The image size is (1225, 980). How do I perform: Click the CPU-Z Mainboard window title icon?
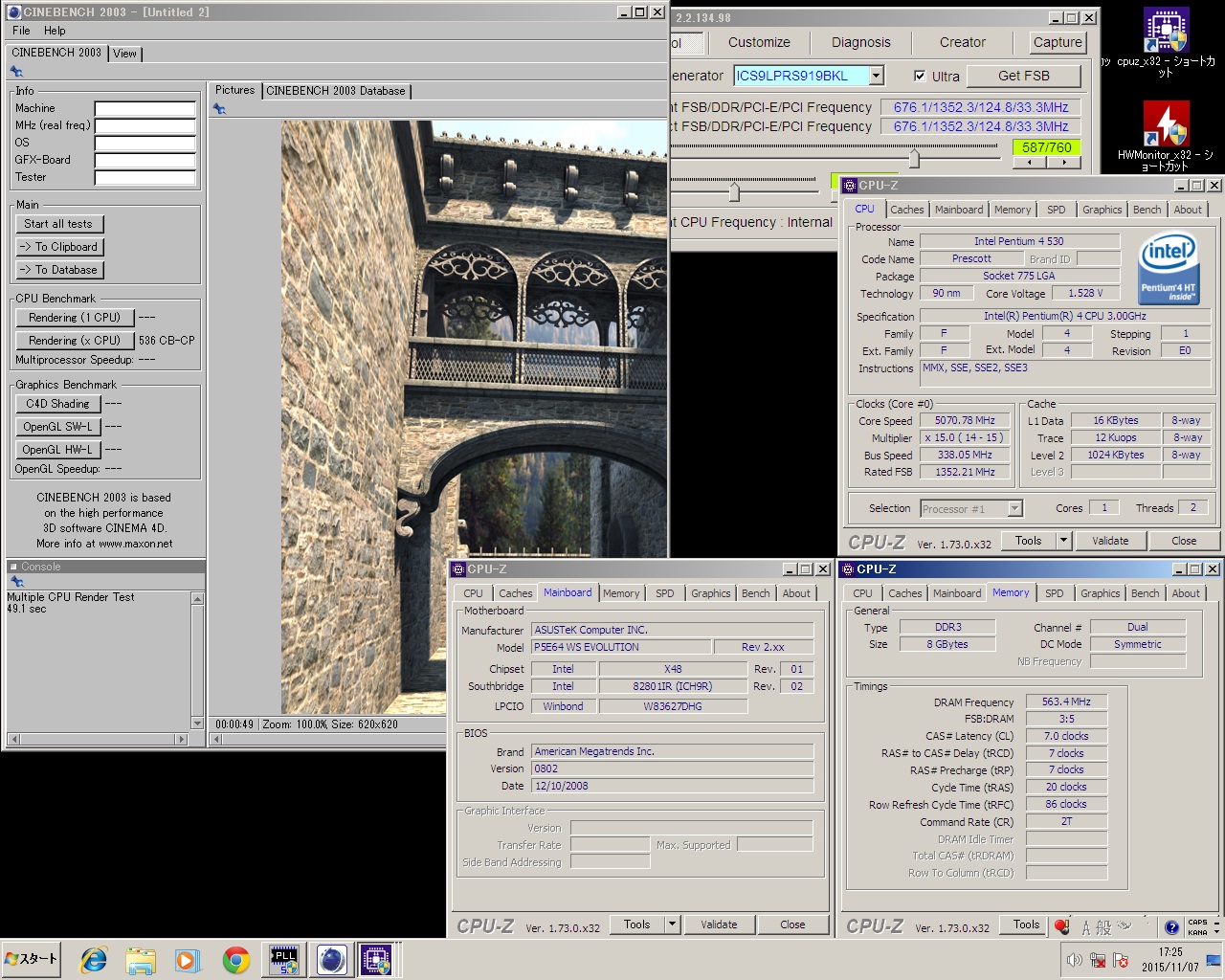coord(458,568)
